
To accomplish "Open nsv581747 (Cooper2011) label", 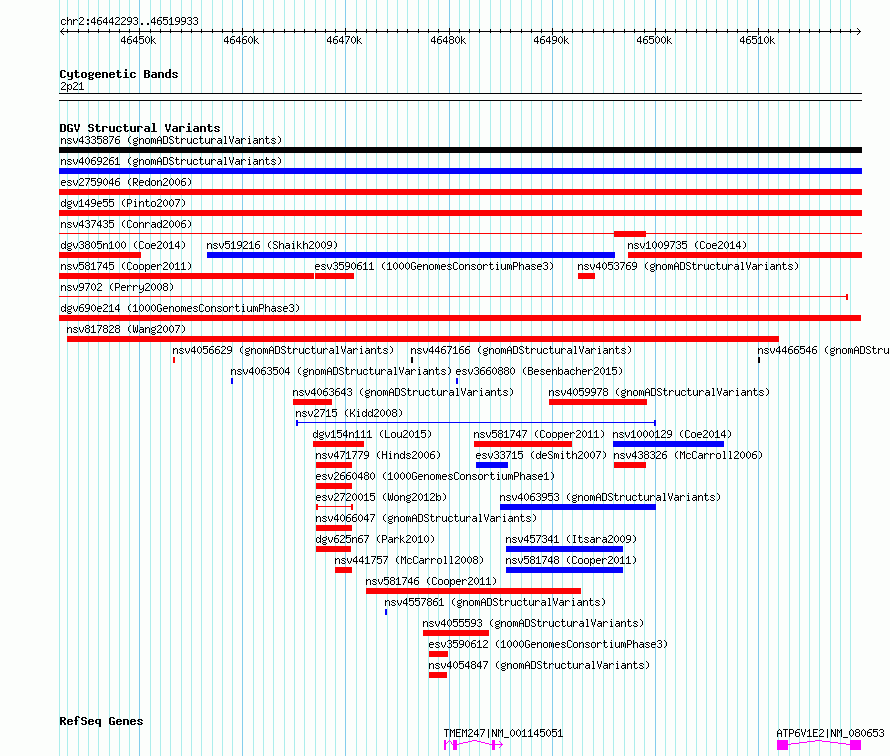I will (x=539, y=434).
